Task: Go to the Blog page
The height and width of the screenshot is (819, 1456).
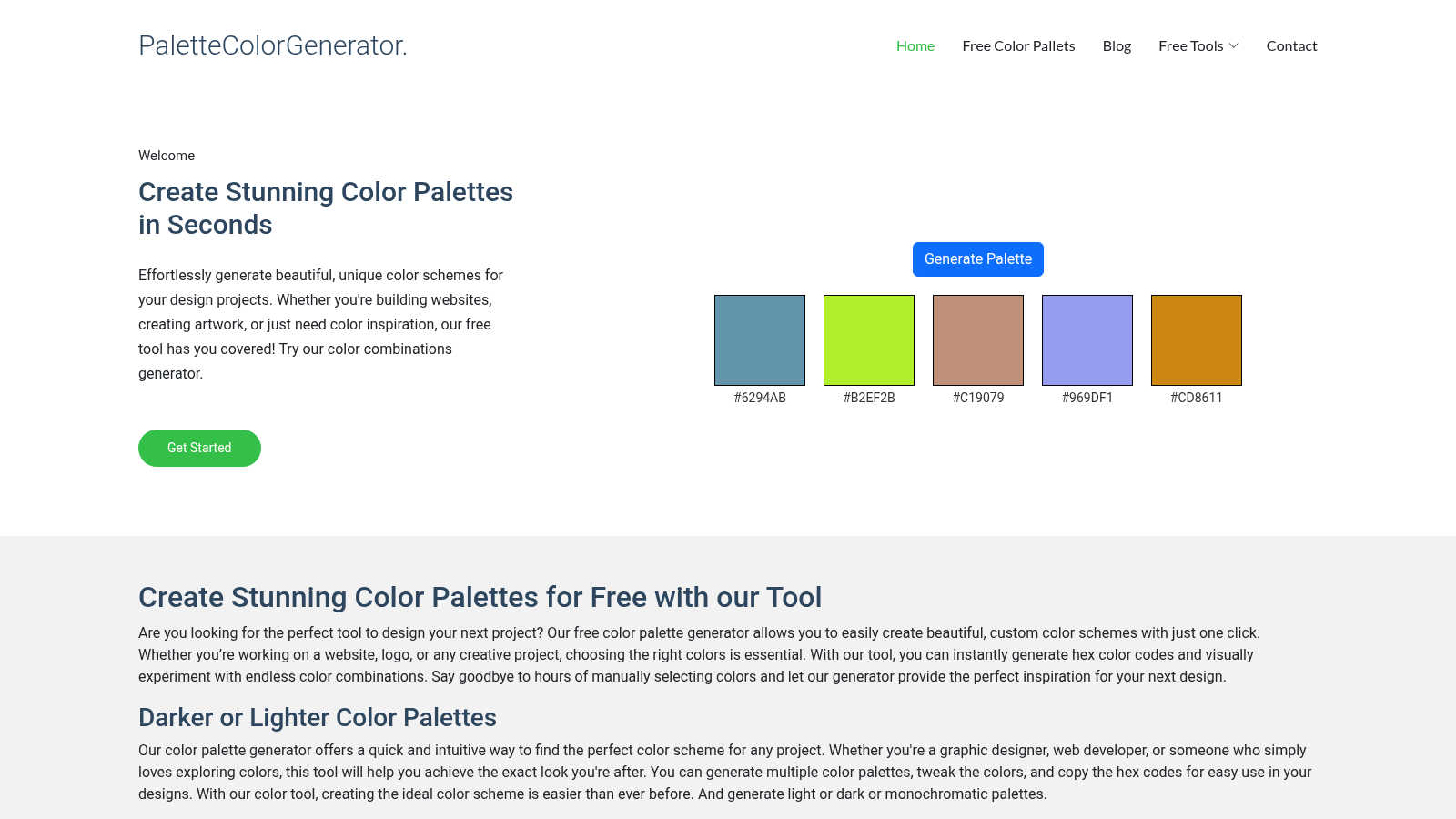Action: (x=1117, y=45)
